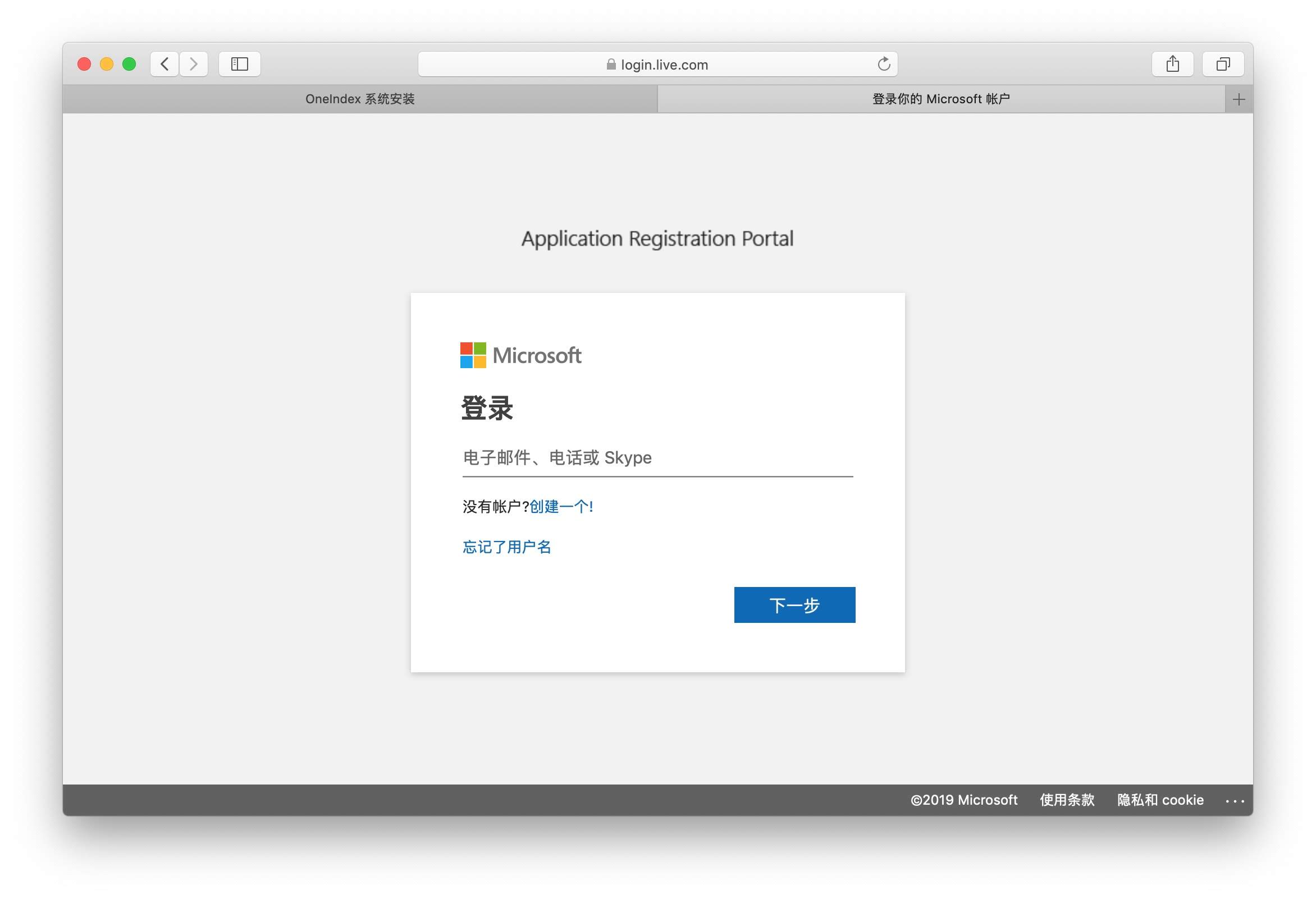Focus the 电子邮件、电话或 Skype input field
This screenshot has width=1316, height=899.
(x=657, y=457)
